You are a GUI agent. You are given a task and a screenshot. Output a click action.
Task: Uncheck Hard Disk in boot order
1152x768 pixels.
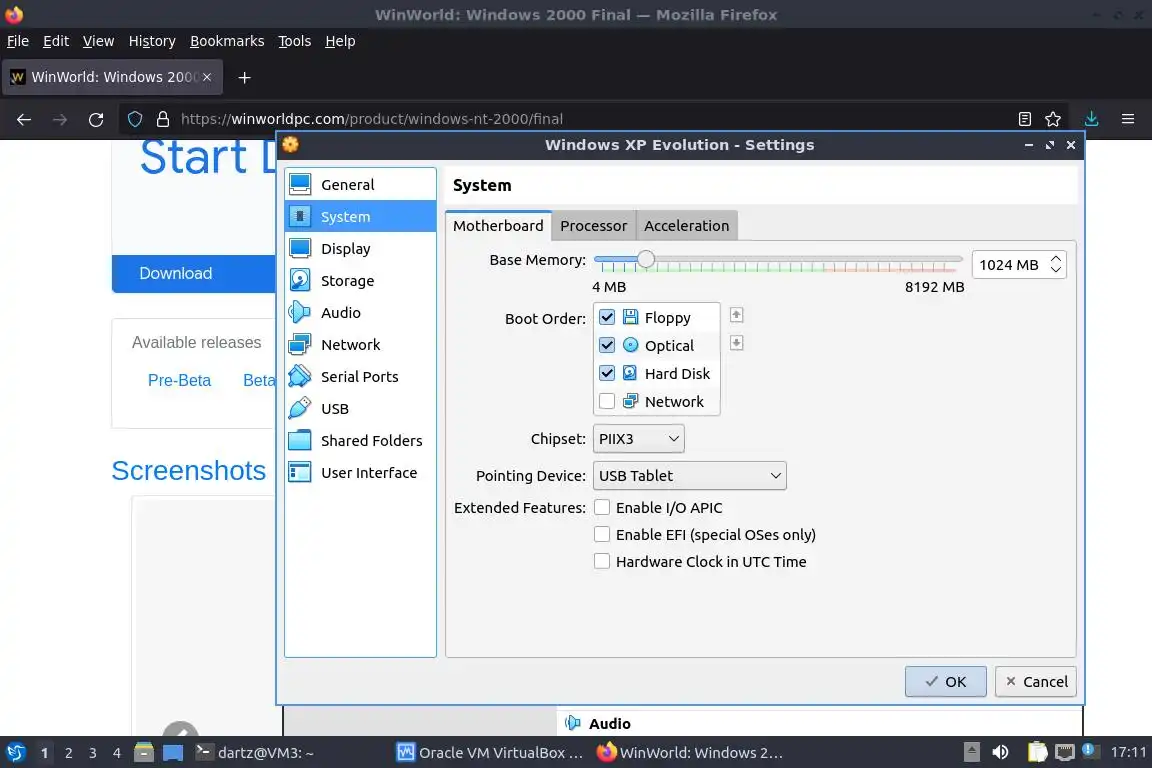coord(607,373)
